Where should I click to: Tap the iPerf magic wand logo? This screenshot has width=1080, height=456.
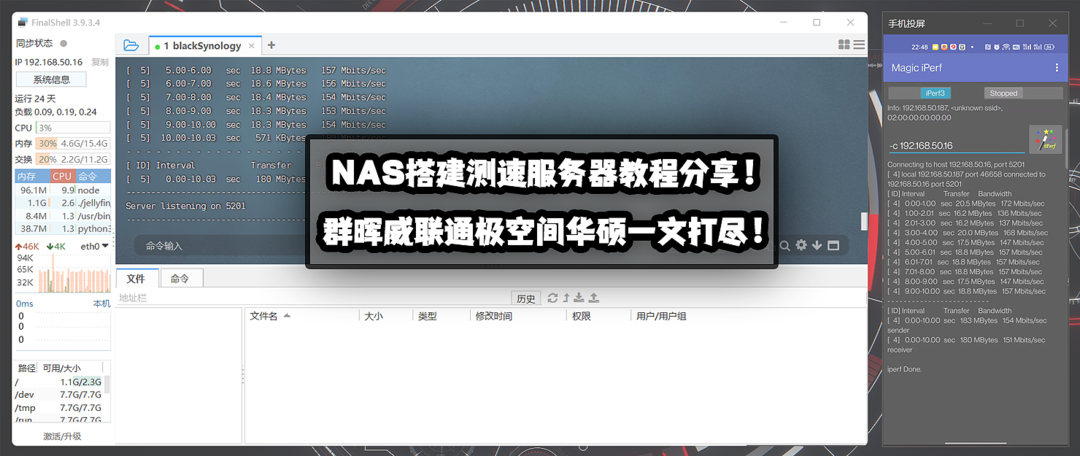point(1046,139)
